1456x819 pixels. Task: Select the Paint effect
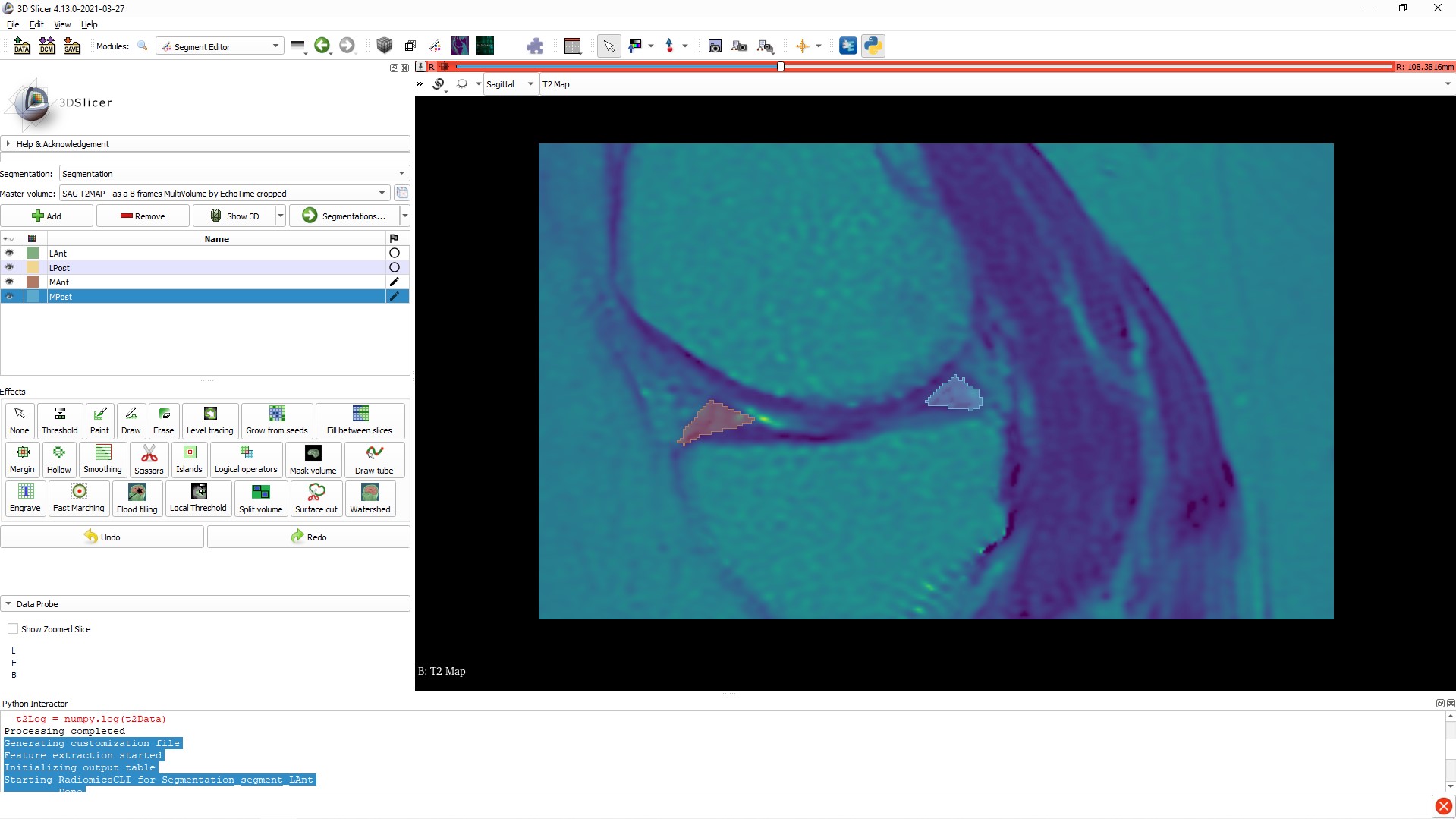pyautogui.click(x=99, y=421)
